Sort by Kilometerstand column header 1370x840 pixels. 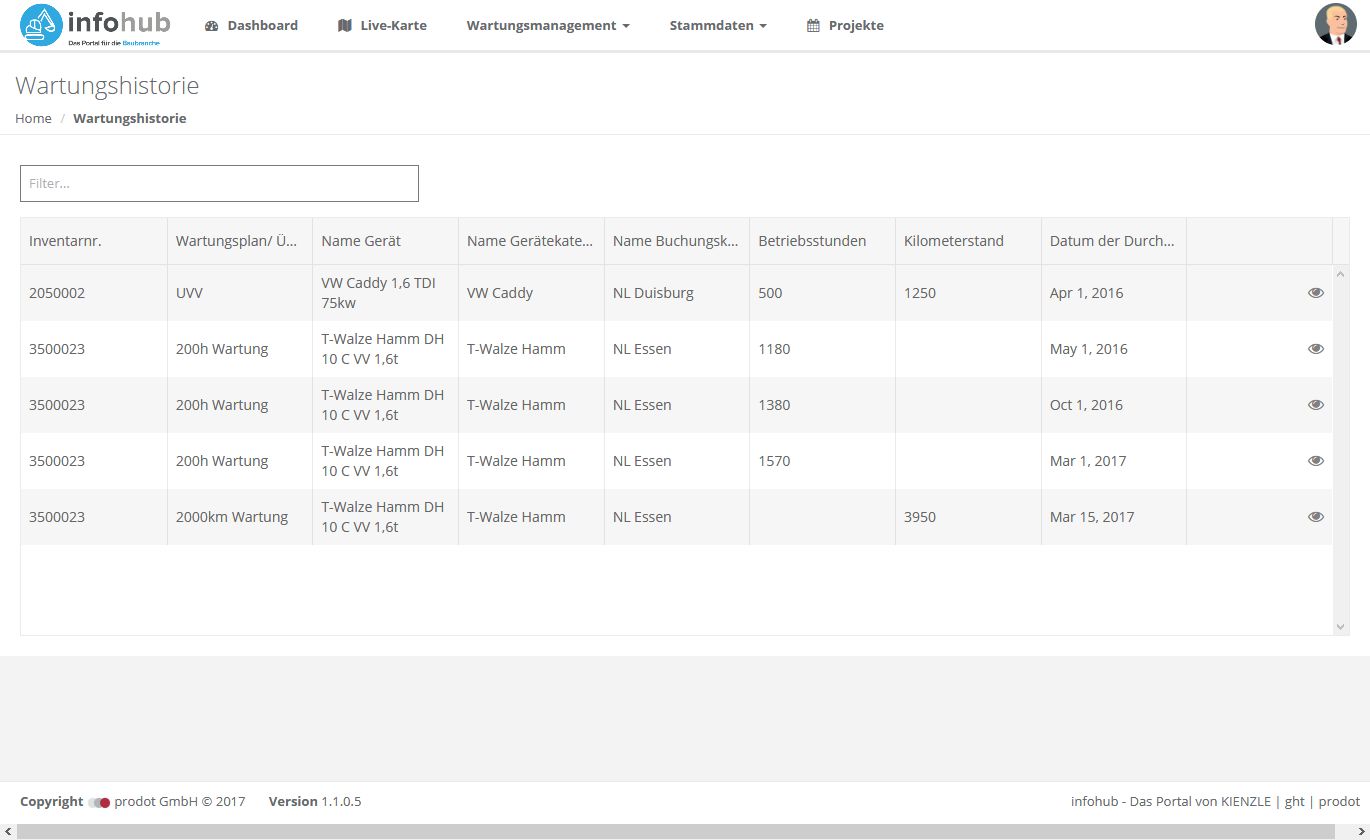click(x=953, y=241)
